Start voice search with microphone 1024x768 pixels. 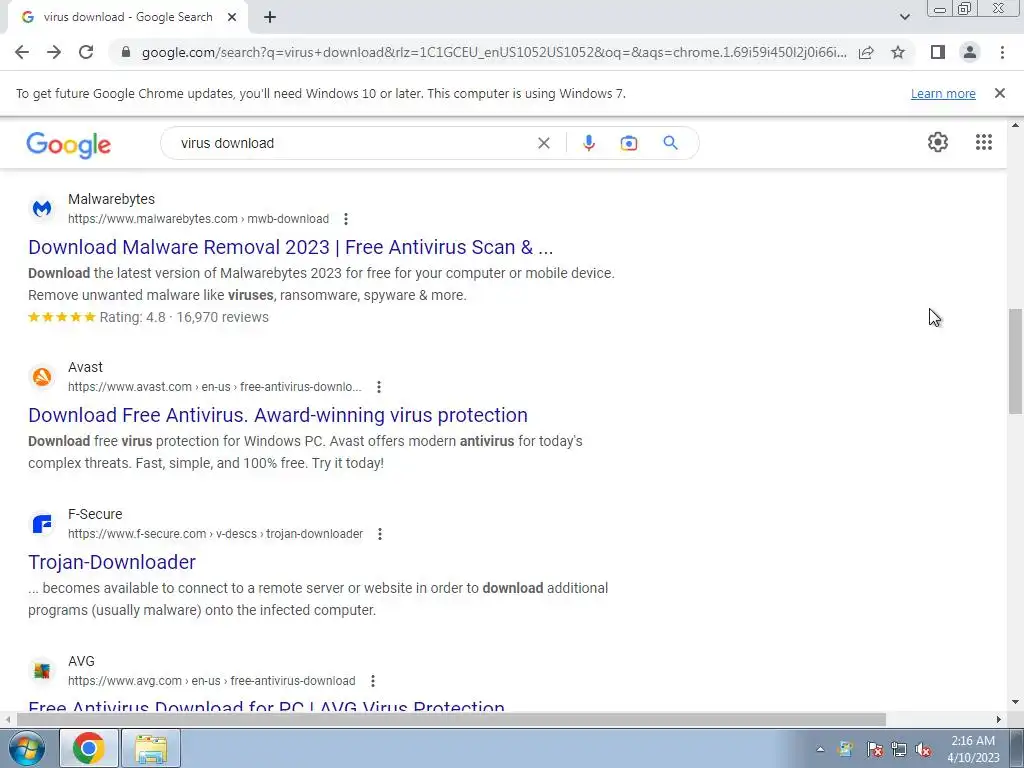588,143
